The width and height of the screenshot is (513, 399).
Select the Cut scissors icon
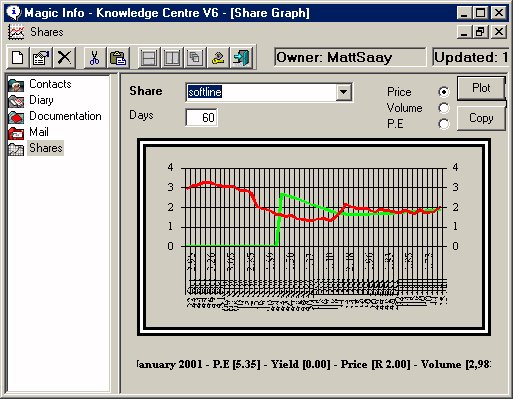point(94,57)
